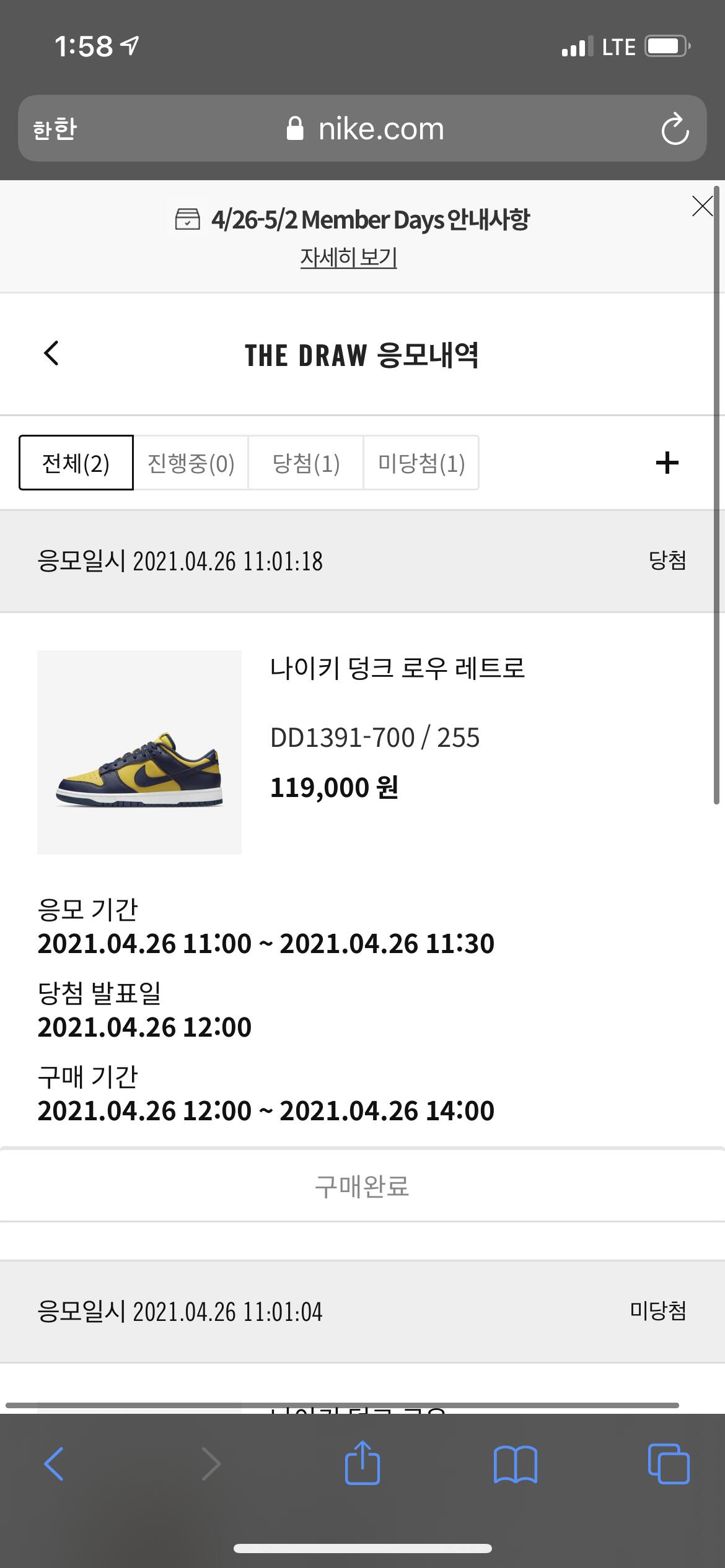Select the 전체(2) tab
This screenshot has height=1568, width=725.
click(76, 463)
